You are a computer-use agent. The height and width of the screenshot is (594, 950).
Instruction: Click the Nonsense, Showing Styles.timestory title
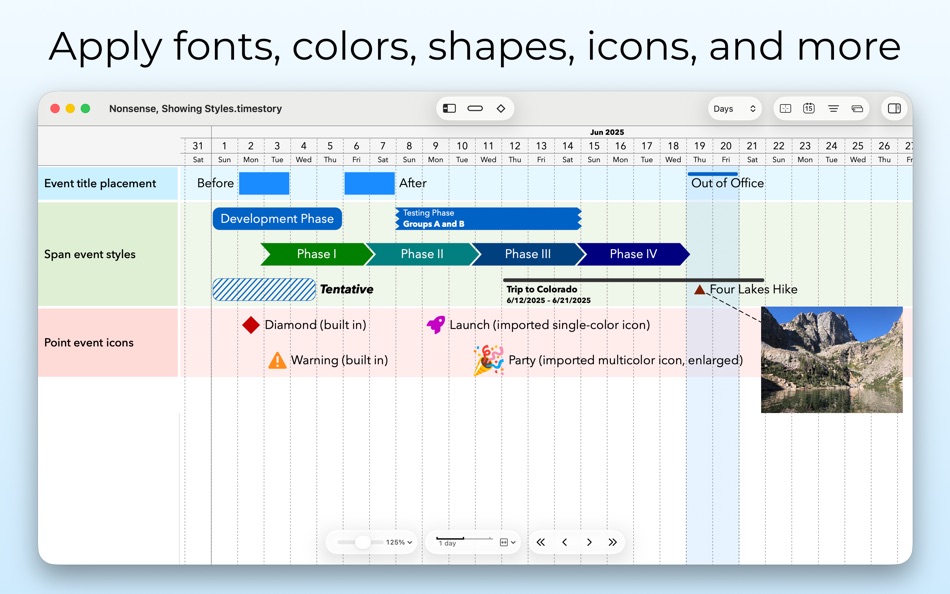tap(195, 108)
